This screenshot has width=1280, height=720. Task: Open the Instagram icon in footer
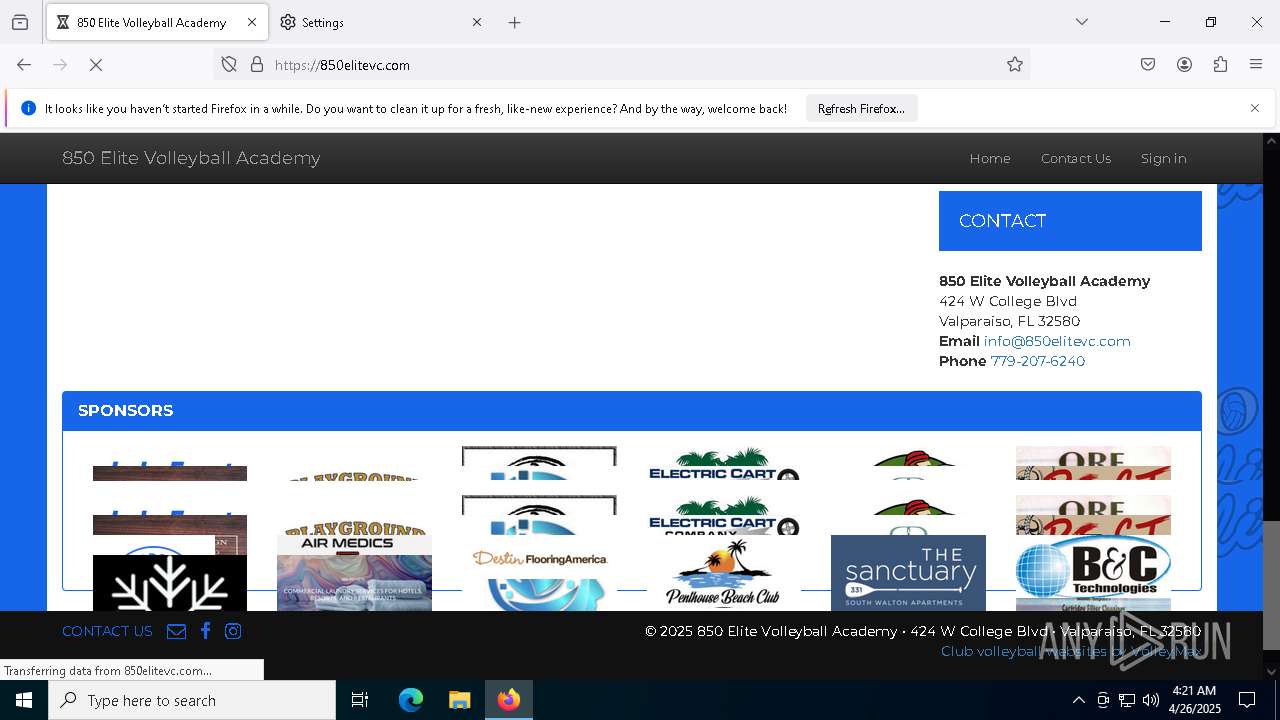[x=233, y=631]
